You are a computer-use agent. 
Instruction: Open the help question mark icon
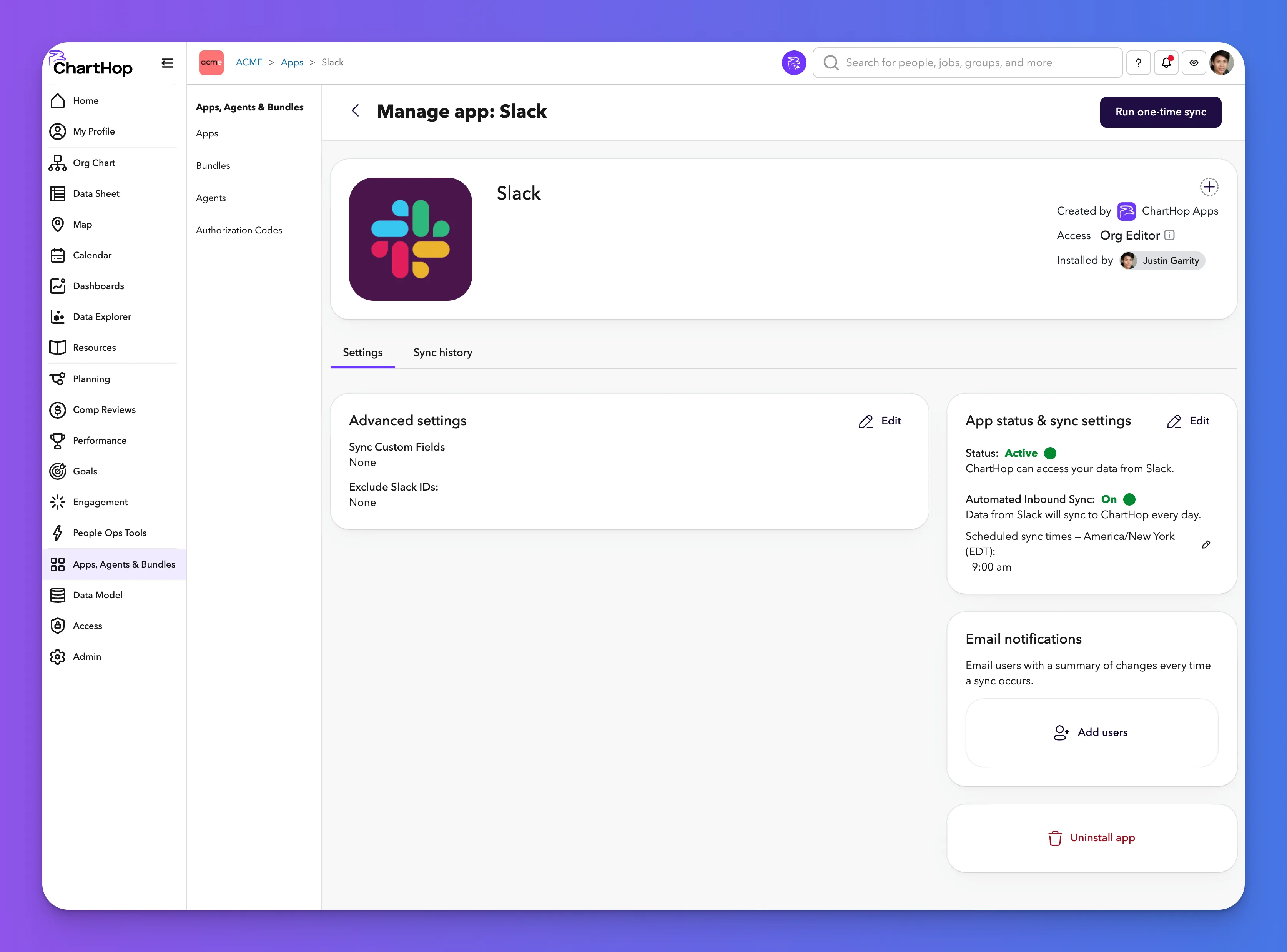coord(1138,63)
